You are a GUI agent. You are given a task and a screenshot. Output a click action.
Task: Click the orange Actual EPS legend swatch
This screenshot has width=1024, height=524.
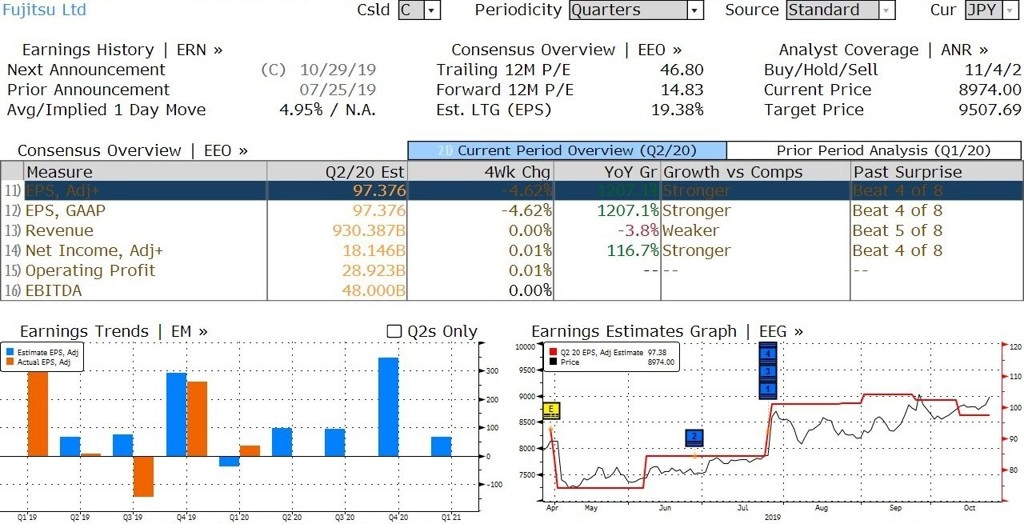click(x=10, y=361)
